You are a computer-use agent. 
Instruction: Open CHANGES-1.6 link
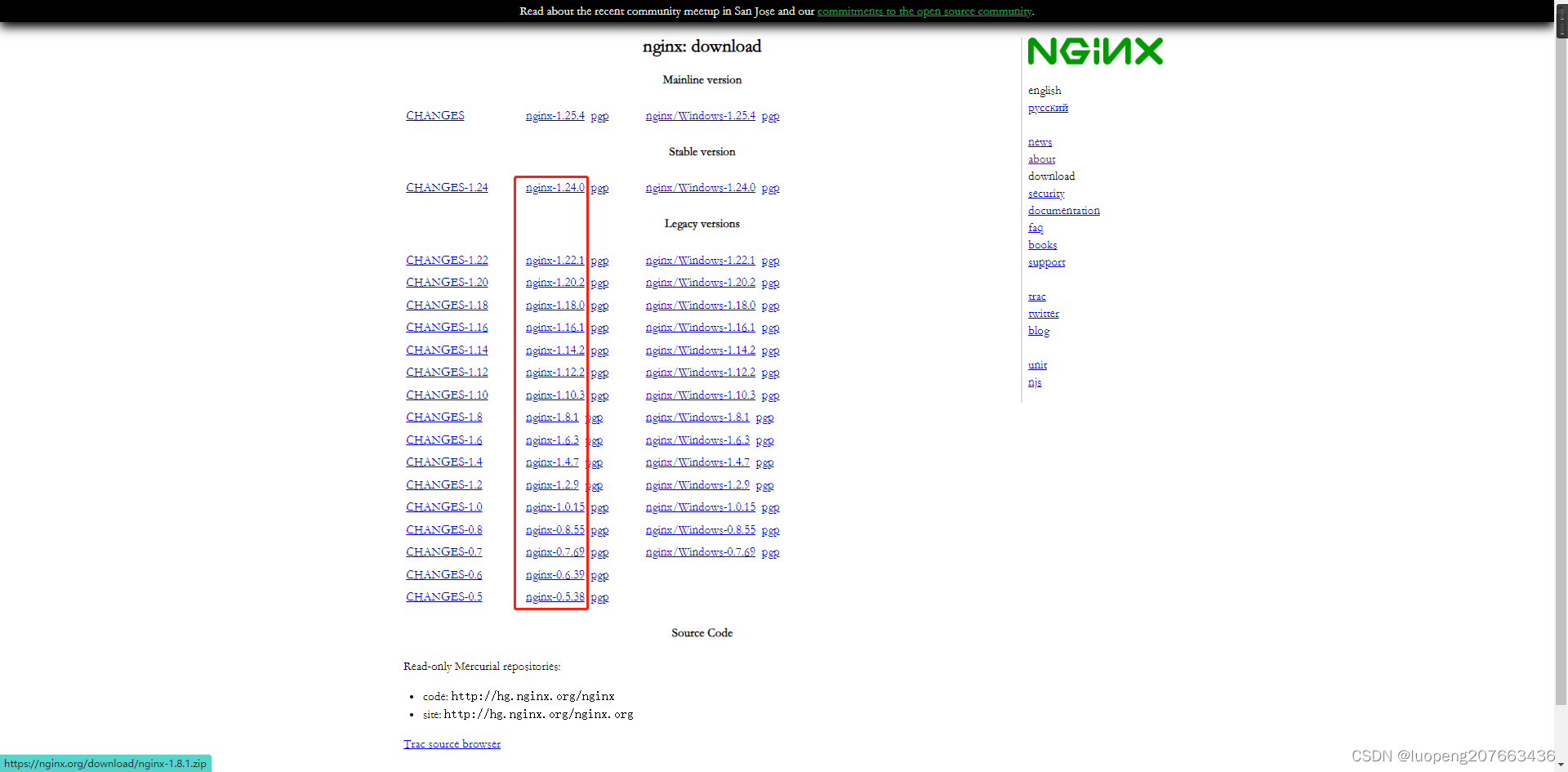(444, 440)
